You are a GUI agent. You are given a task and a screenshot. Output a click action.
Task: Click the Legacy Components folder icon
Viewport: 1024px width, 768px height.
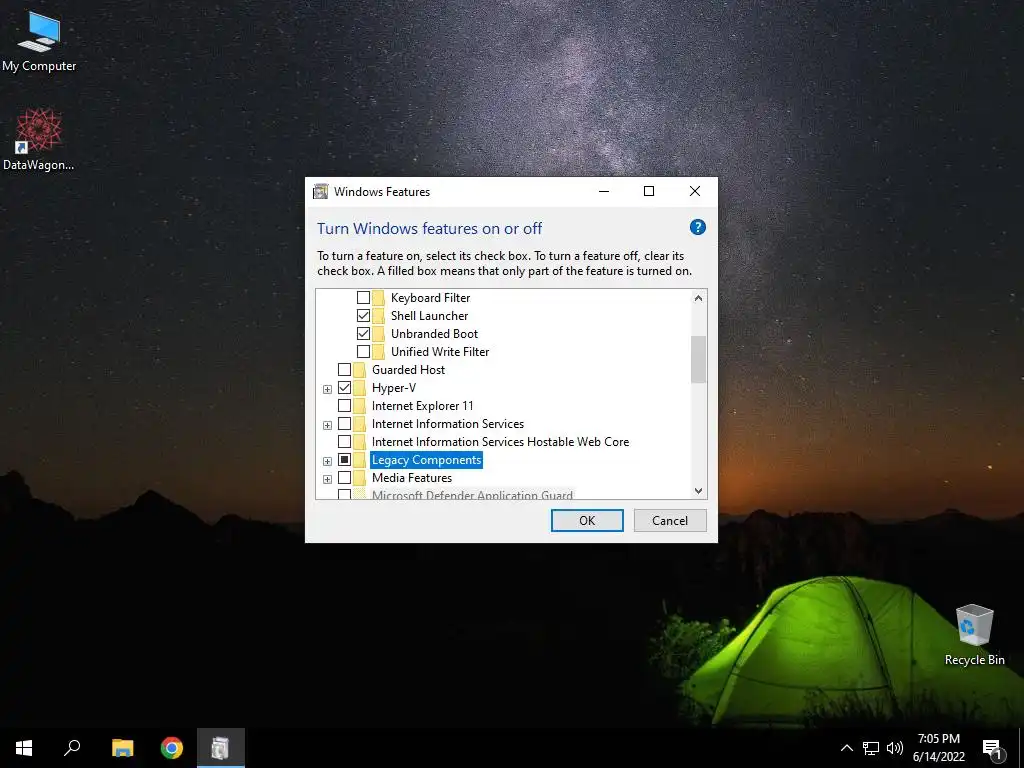[360, 460]
